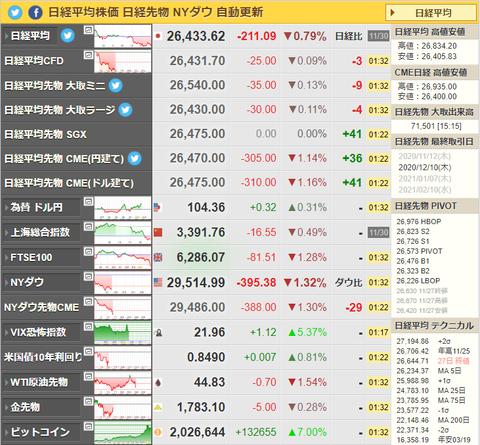Viewport: 480px width, 445px height.
Task: Open the popup icon above the VIX恐怖指数 chart
Action: 88,326
